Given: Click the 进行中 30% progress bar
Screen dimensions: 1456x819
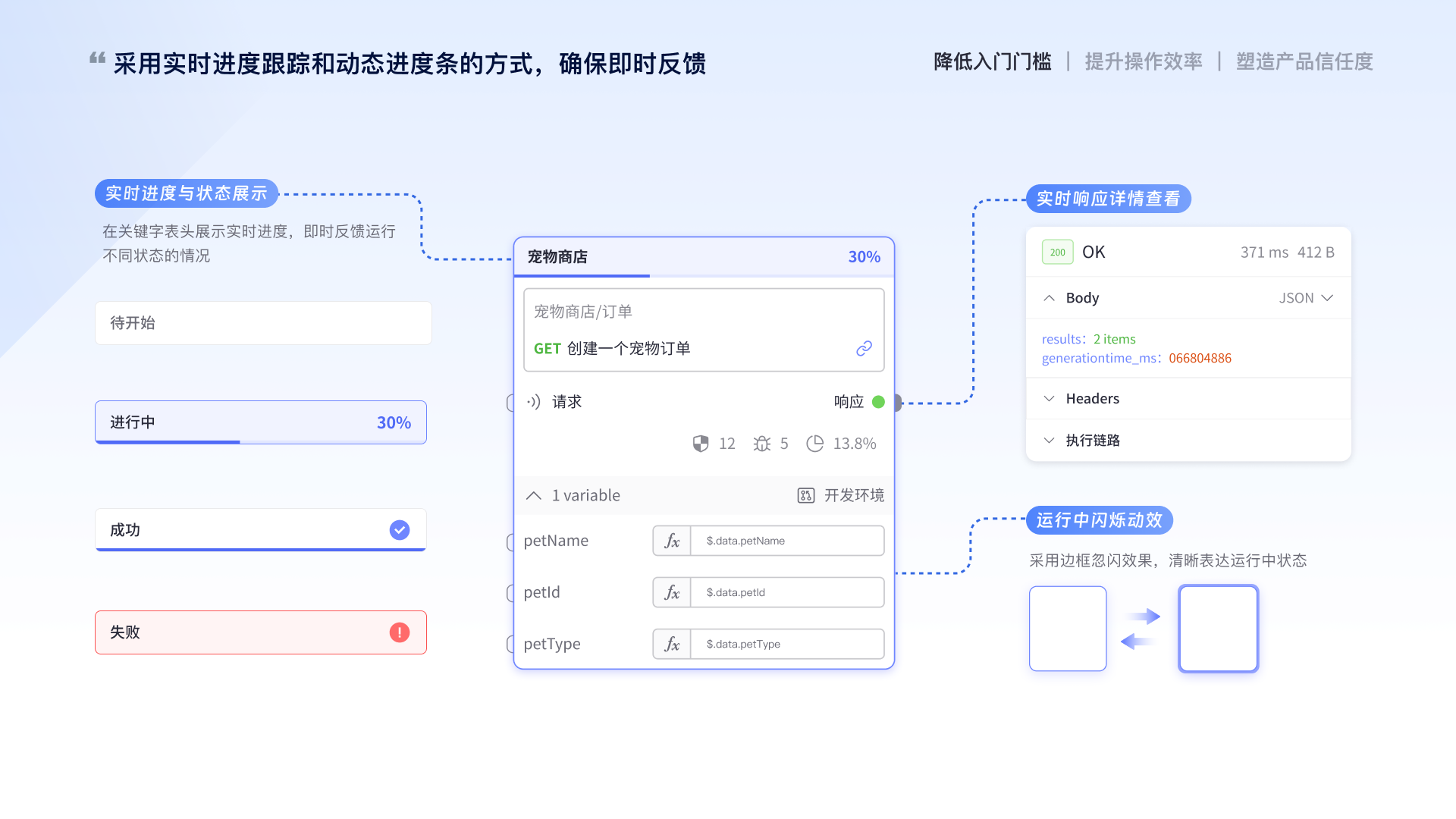Looking at the screenshot, I should pos(261,422).
